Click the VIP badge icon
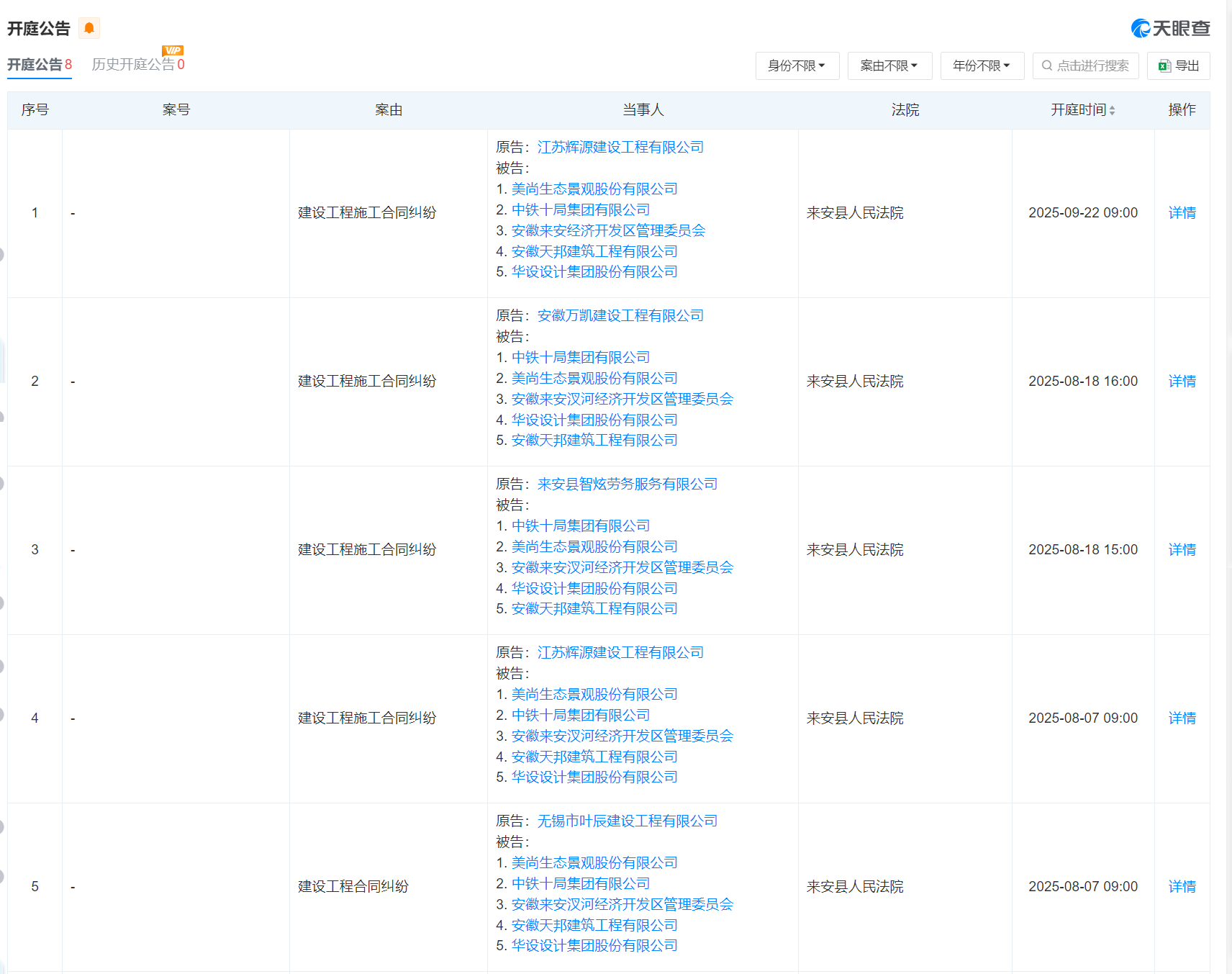Screen dimensions: 1232x974 173,50
